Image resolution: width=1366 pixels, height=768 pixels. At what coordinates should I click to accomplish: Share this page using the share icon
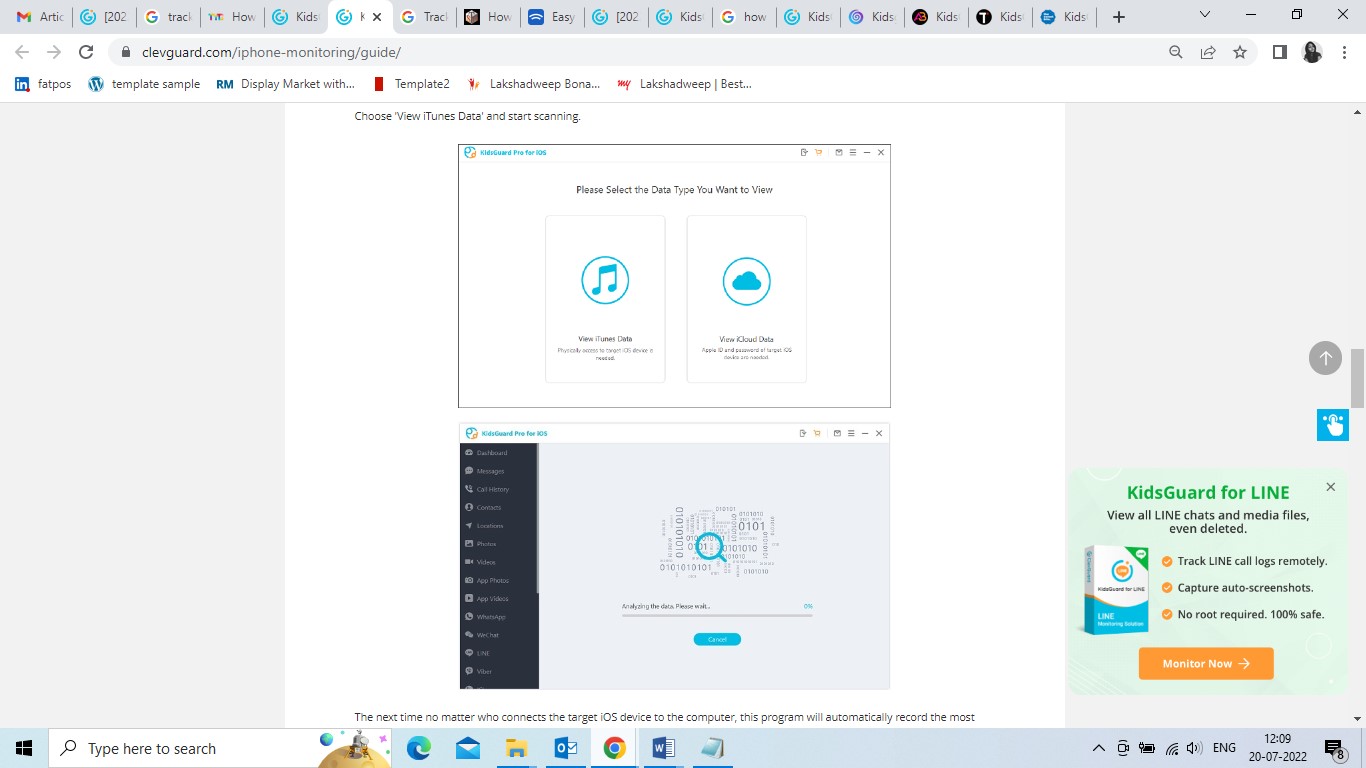[x=1208, y=52]
